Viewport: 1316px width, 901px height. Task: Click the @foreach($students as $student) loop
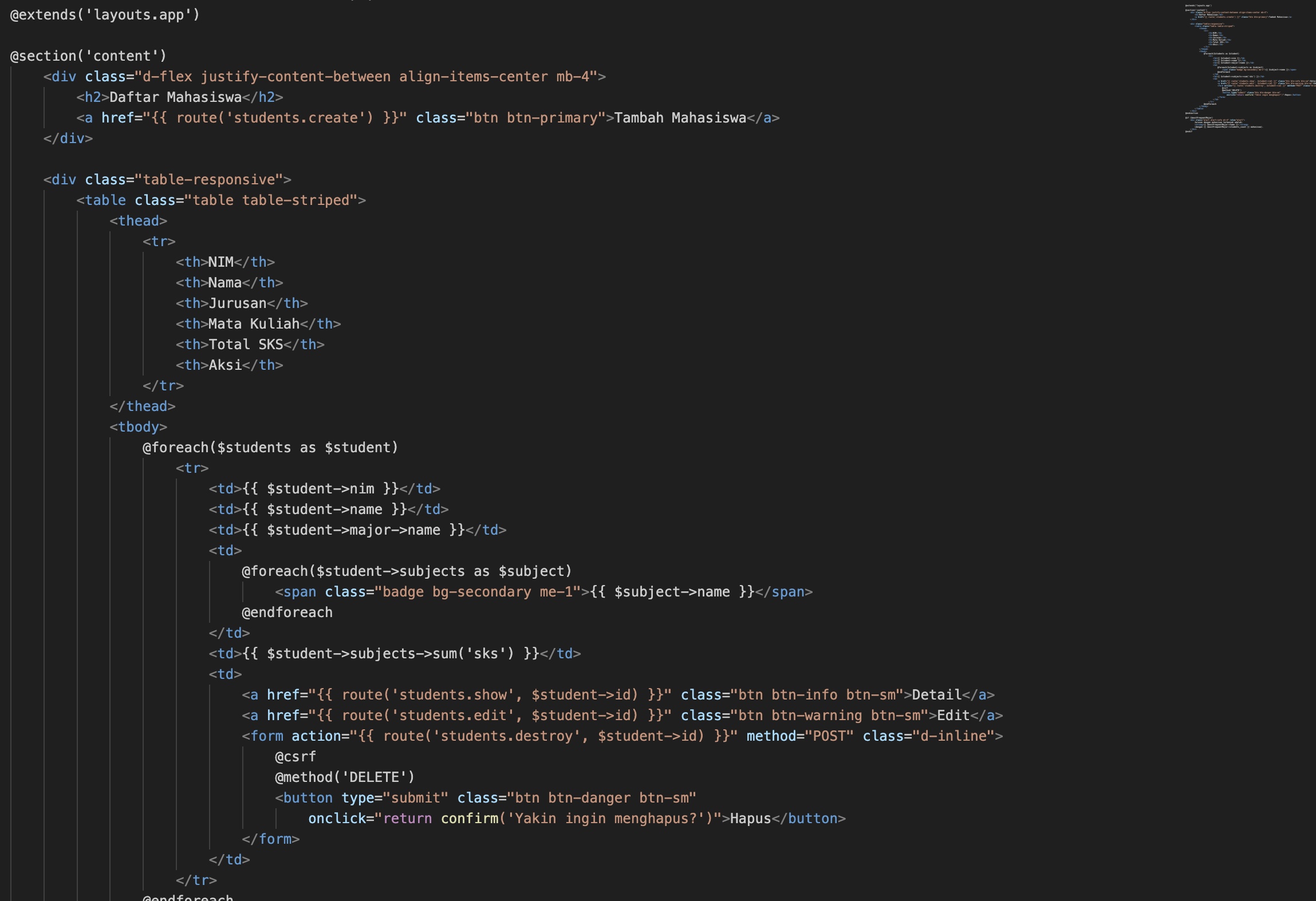[x=269, y=447]
